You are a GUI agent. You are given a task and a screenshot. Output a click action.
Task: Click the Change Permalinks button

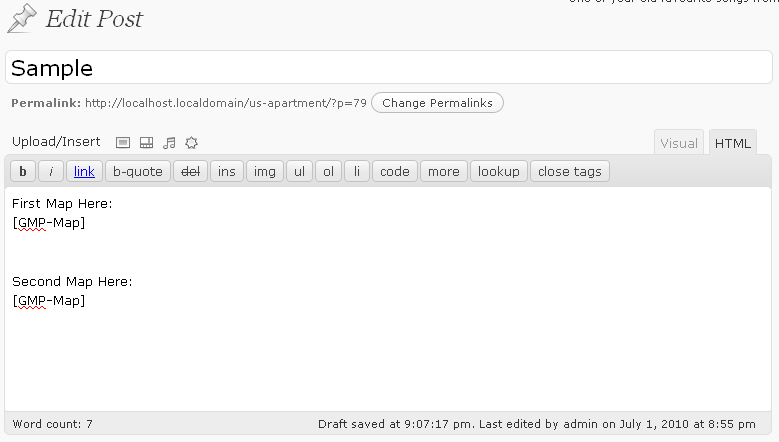[437, 103]
